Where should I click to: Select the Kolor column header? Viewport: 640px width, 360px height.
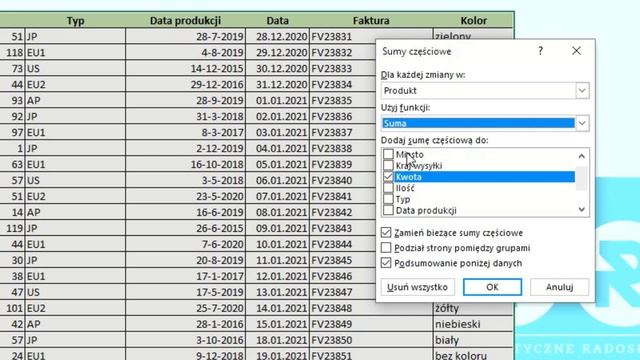click(473, 20)
